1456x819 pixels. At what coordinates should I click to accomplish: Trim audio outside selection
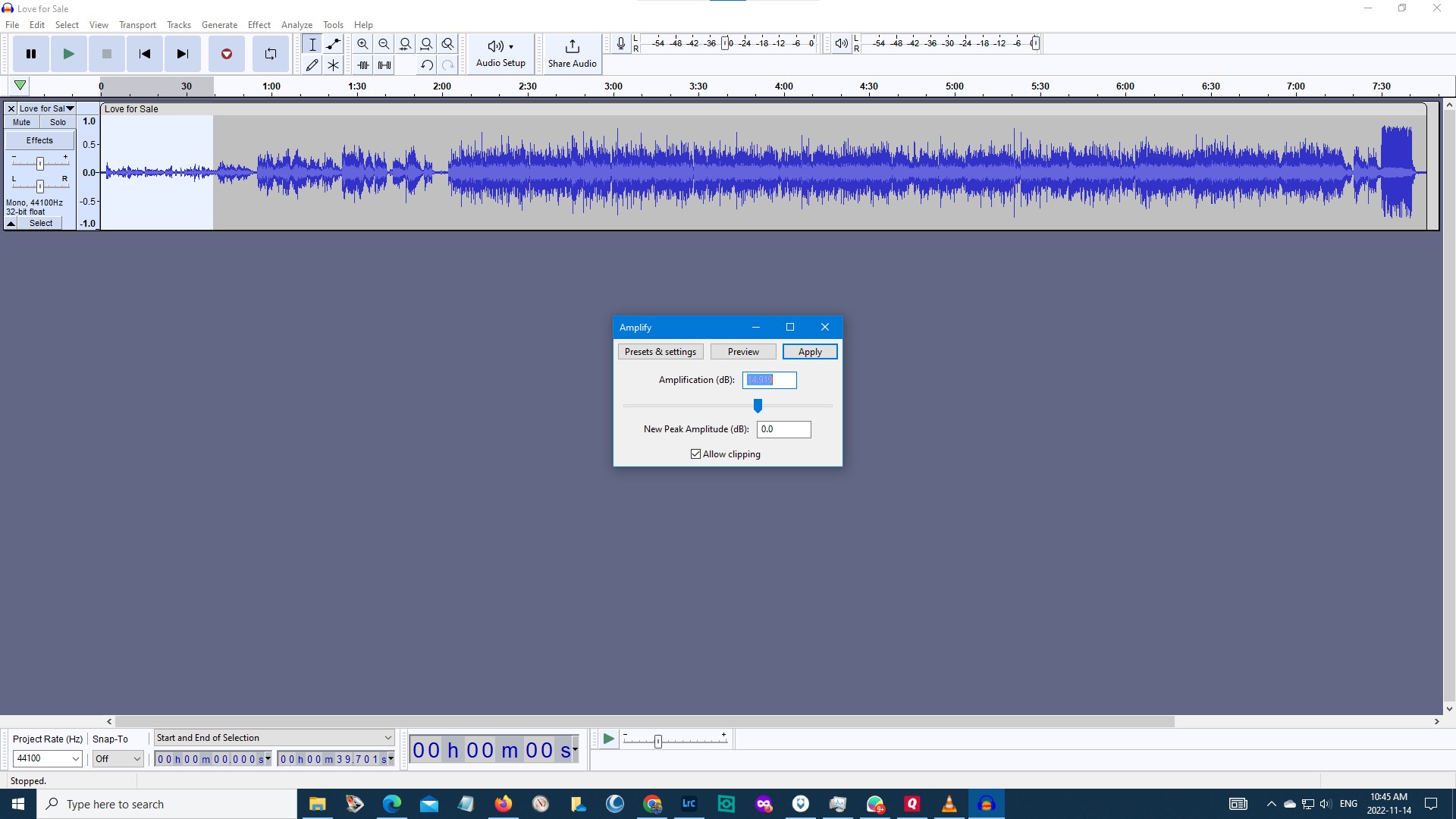363,65
